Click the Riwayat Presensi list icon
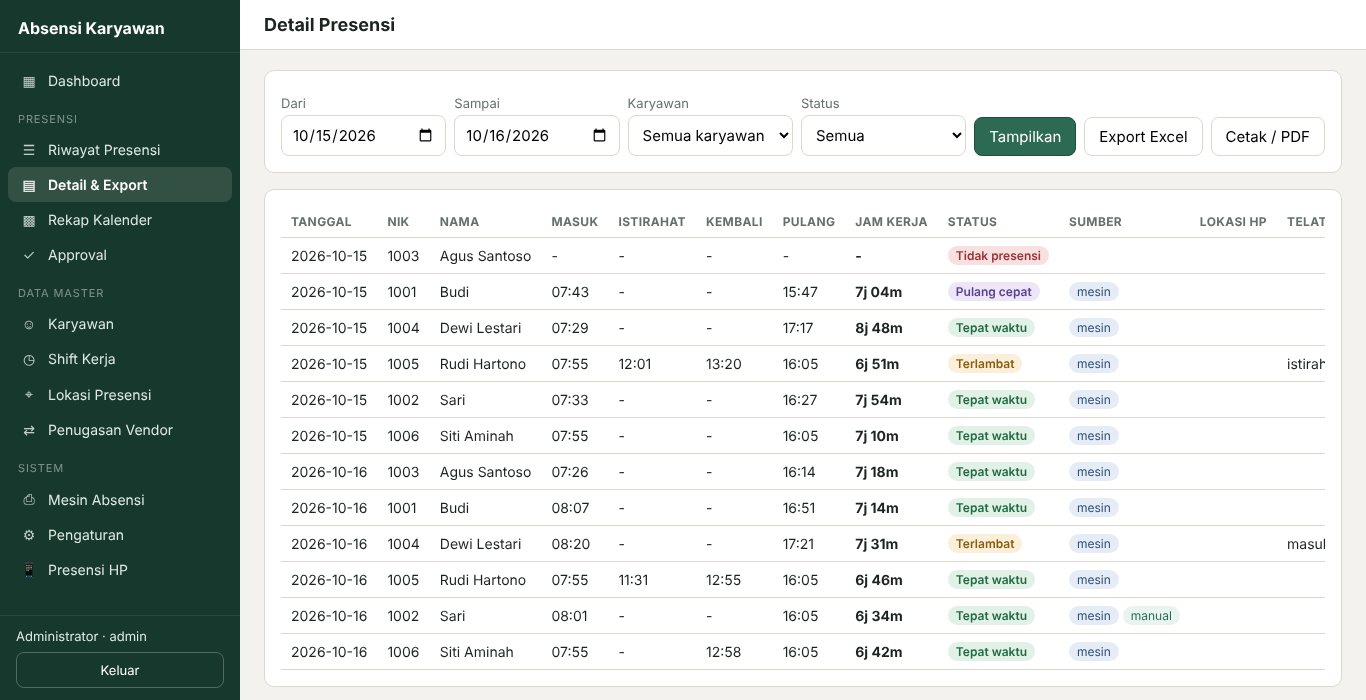The height and width of the screenshot is (700, 1366). click(x=29, y=150)
